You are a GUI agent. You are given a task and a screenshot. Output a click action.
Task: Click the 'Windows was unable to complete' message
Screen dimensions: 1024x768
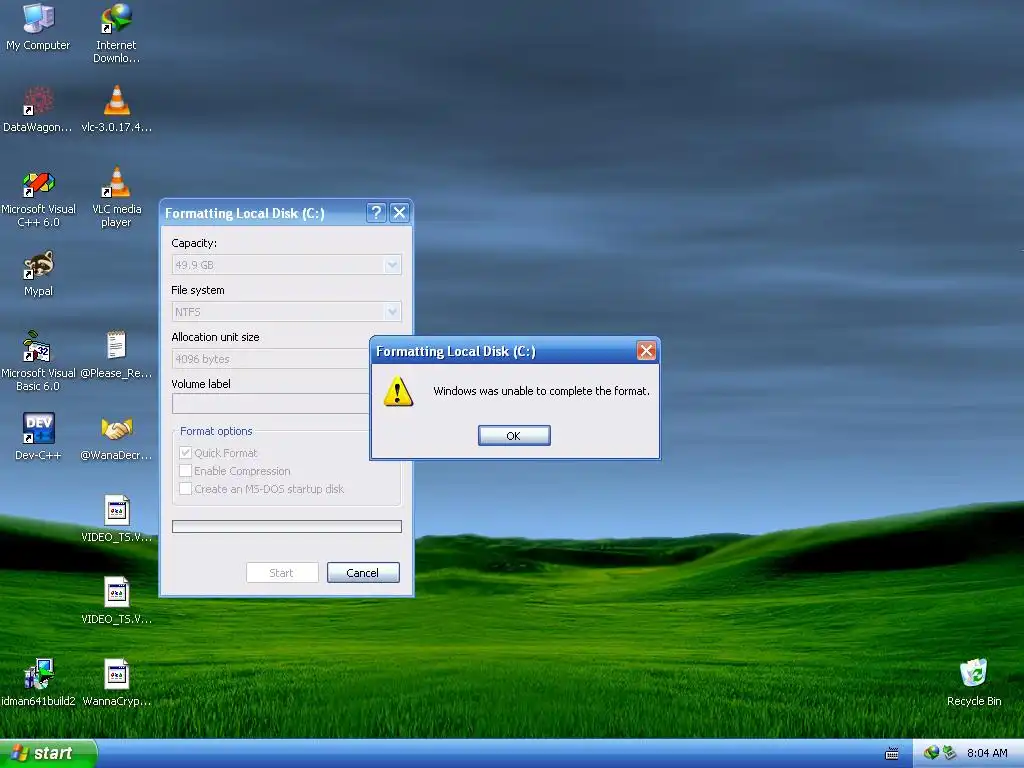tap(541, 391)
